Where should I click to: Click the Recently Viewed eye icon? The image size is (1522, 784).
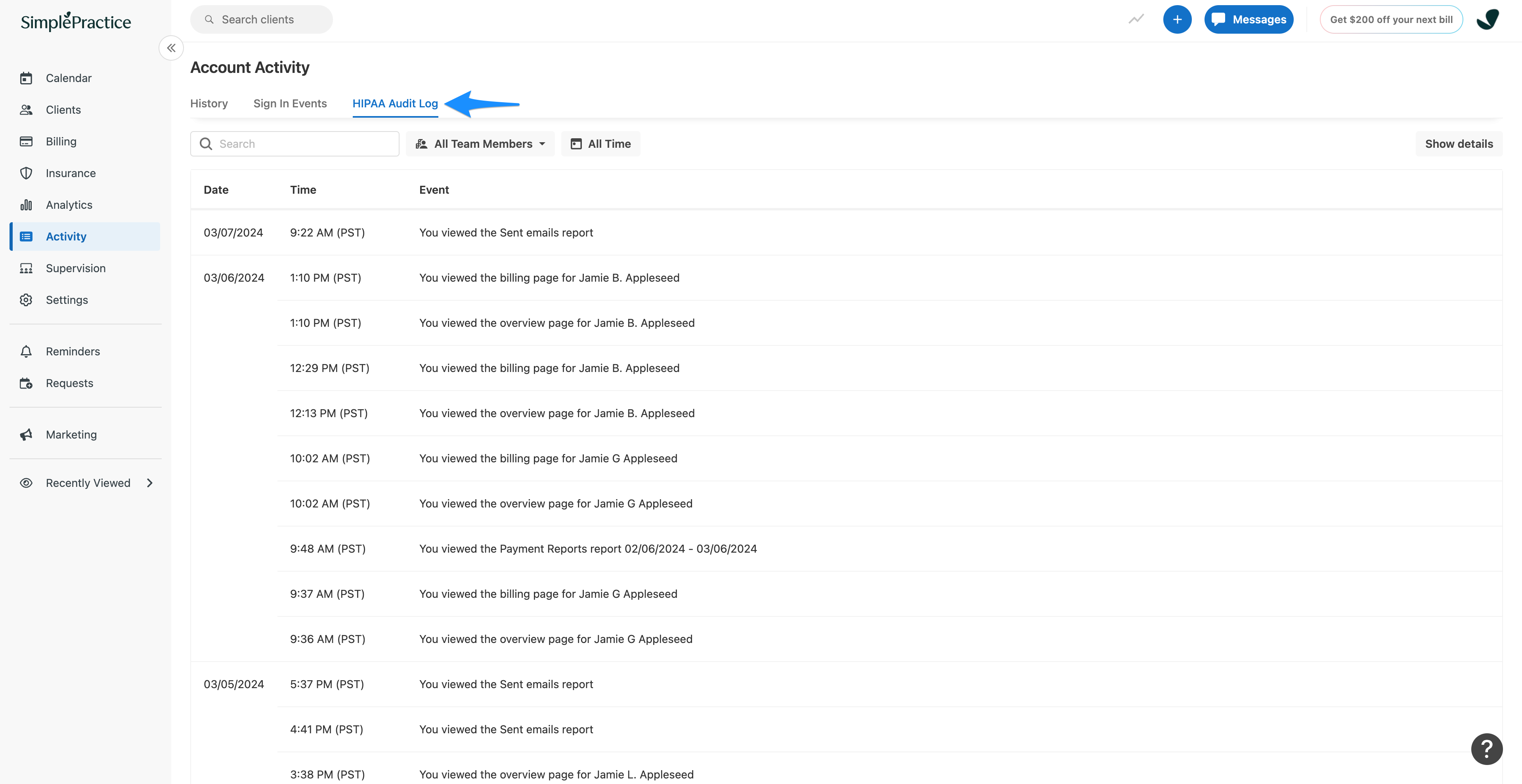pos(26,483)
